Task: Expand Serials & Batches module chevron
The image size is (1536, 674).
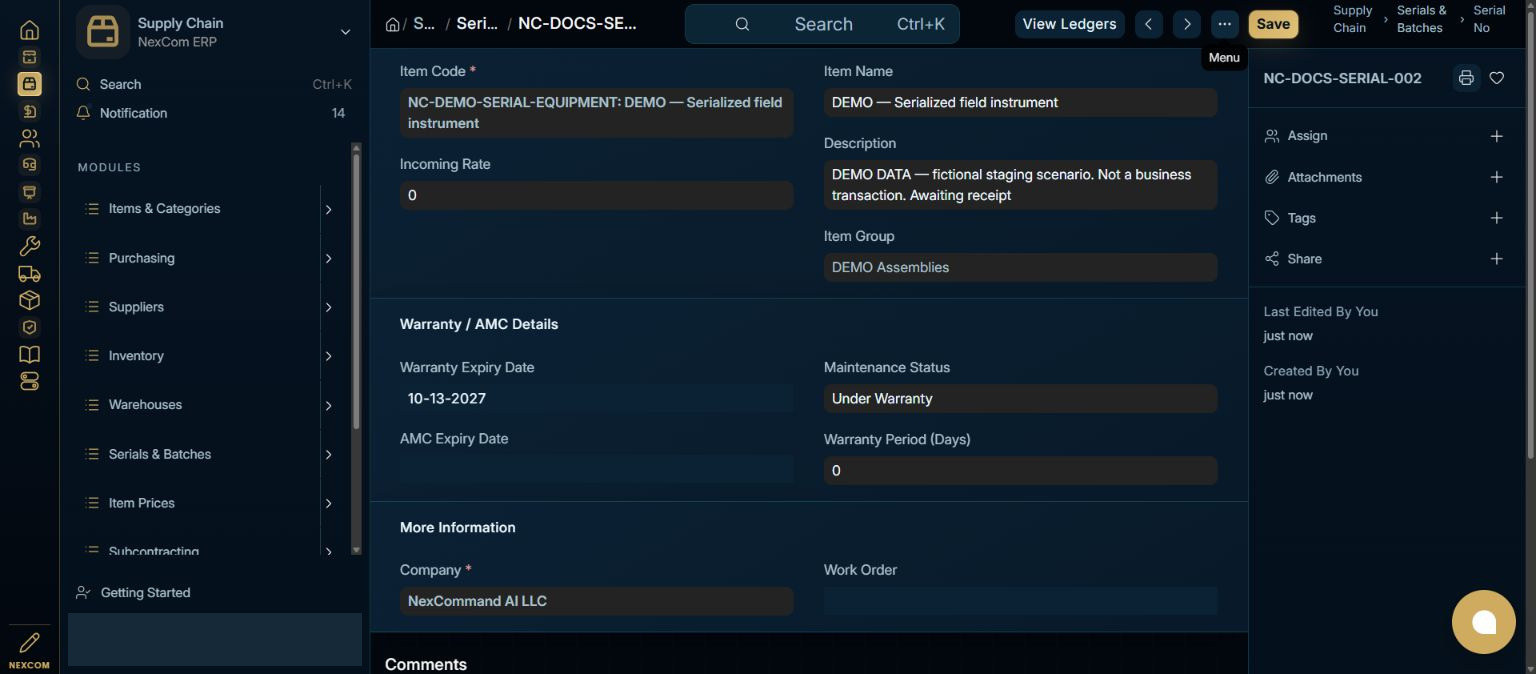Action: pos(328,454)
